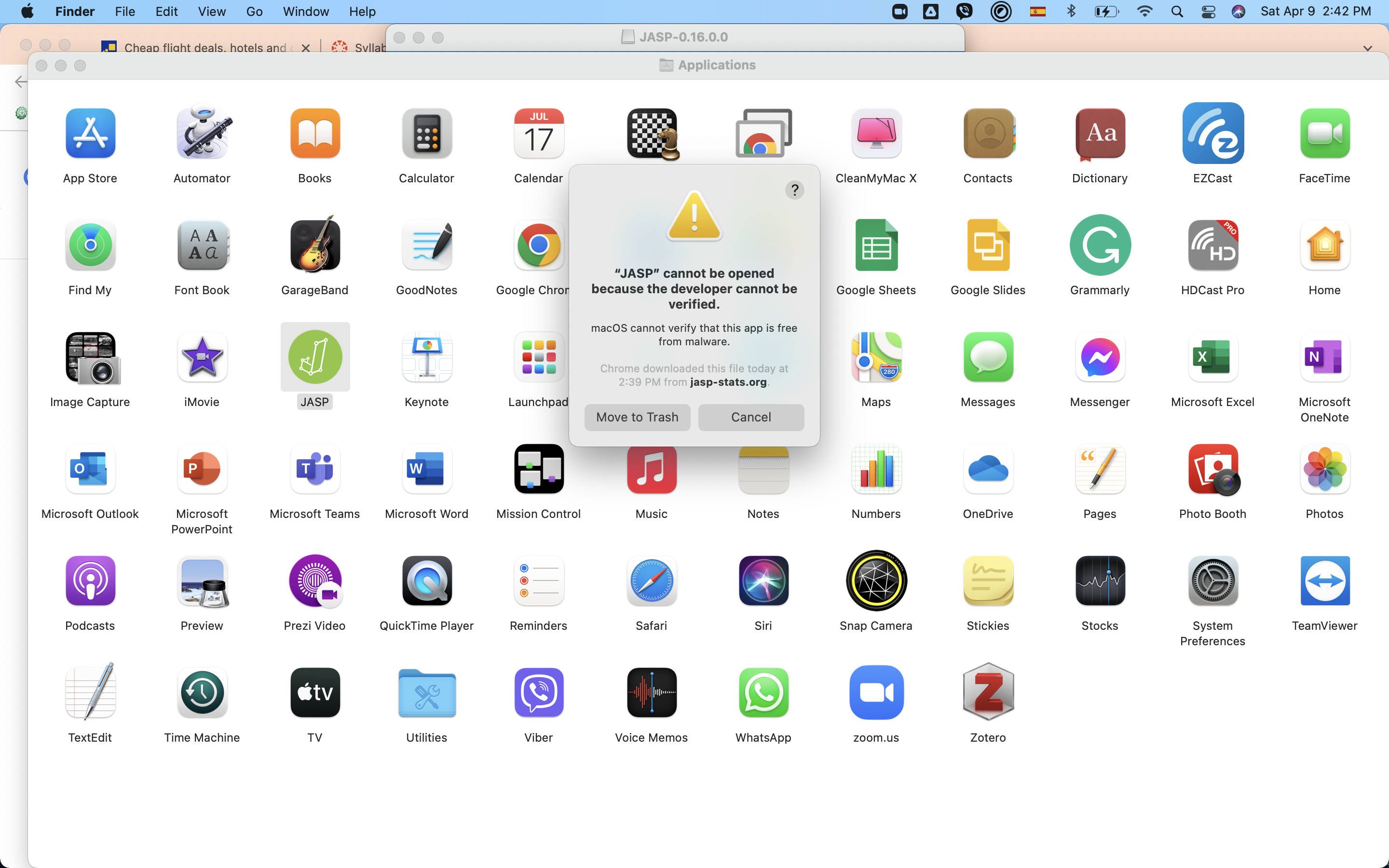Open the Window menu

click(x=306, y=12)
